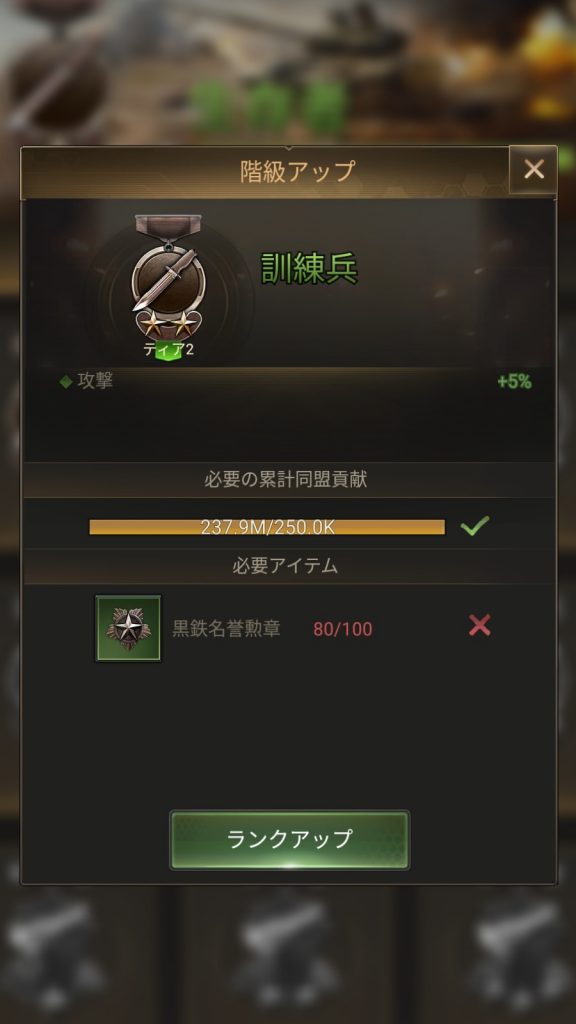576x1024 pixels.
Task: Tap the 黒鉄名誉勲章 item icon
Action: [x=128, y=628]
